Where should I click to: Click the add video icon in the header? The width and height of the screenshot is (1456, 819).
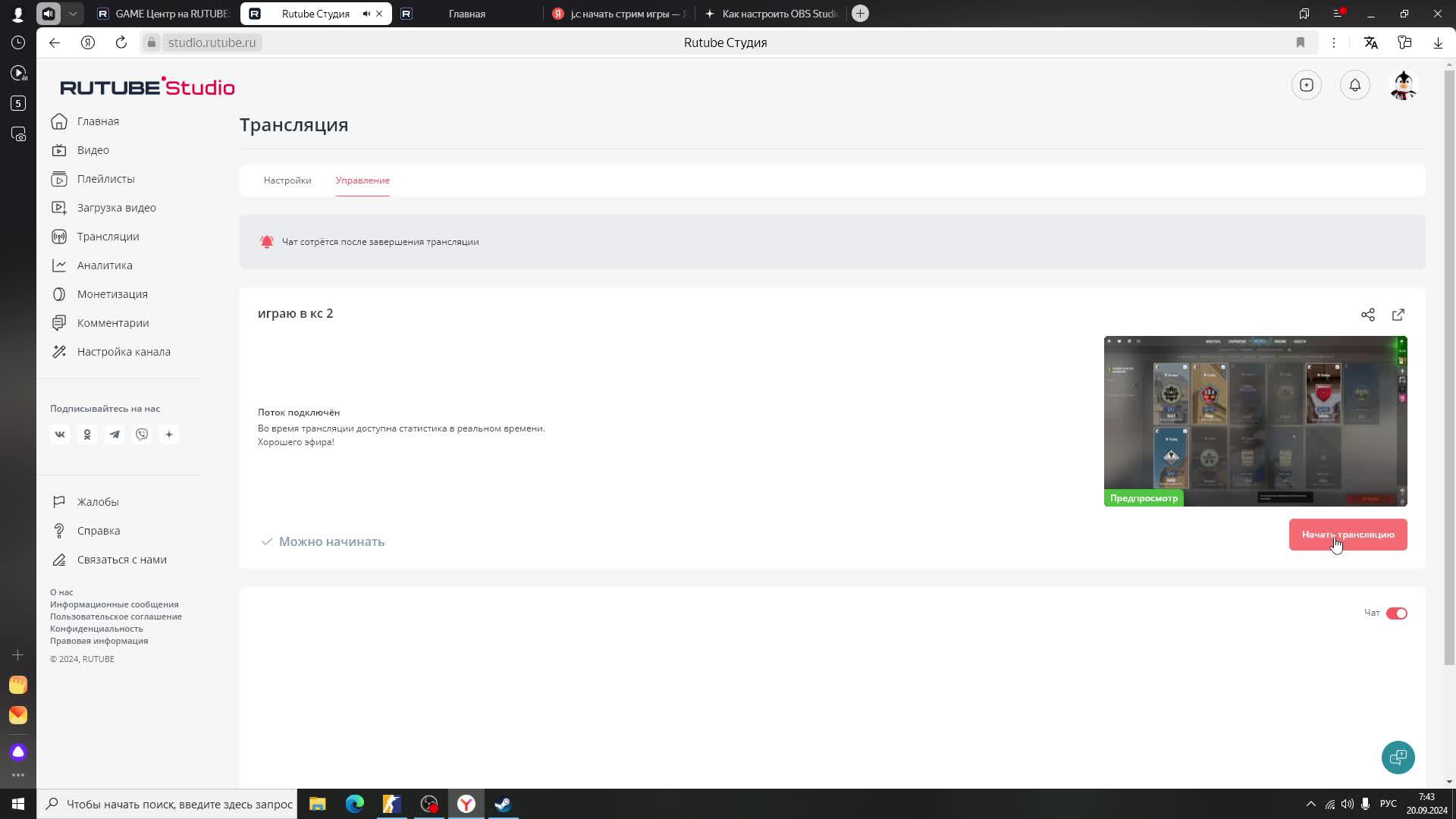click(1306, 85)
